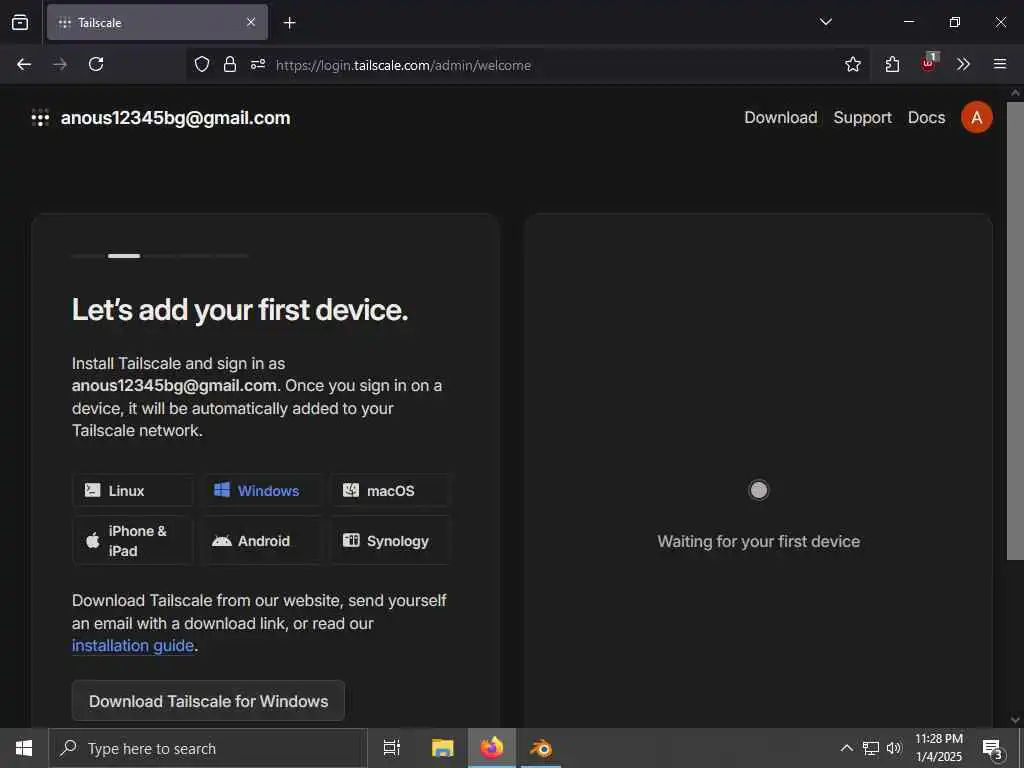Open the tracking protection shield icon
Screen dimensions: 1024x768
[202, 64]
